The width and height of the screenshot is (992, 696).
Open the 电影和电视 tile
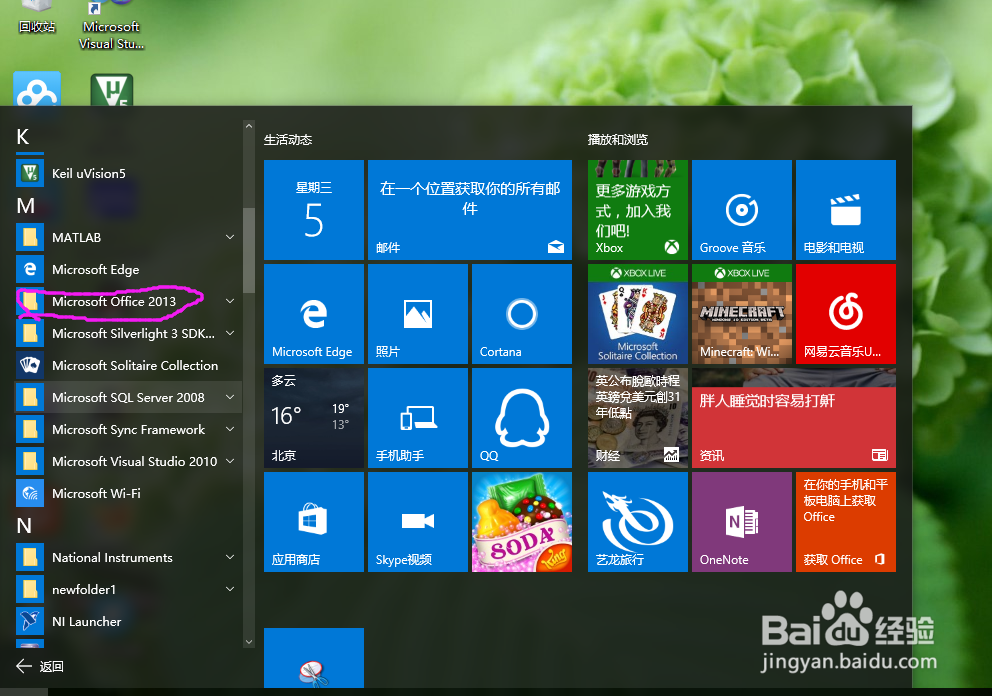pyautogui.click(x=845, y=209)
